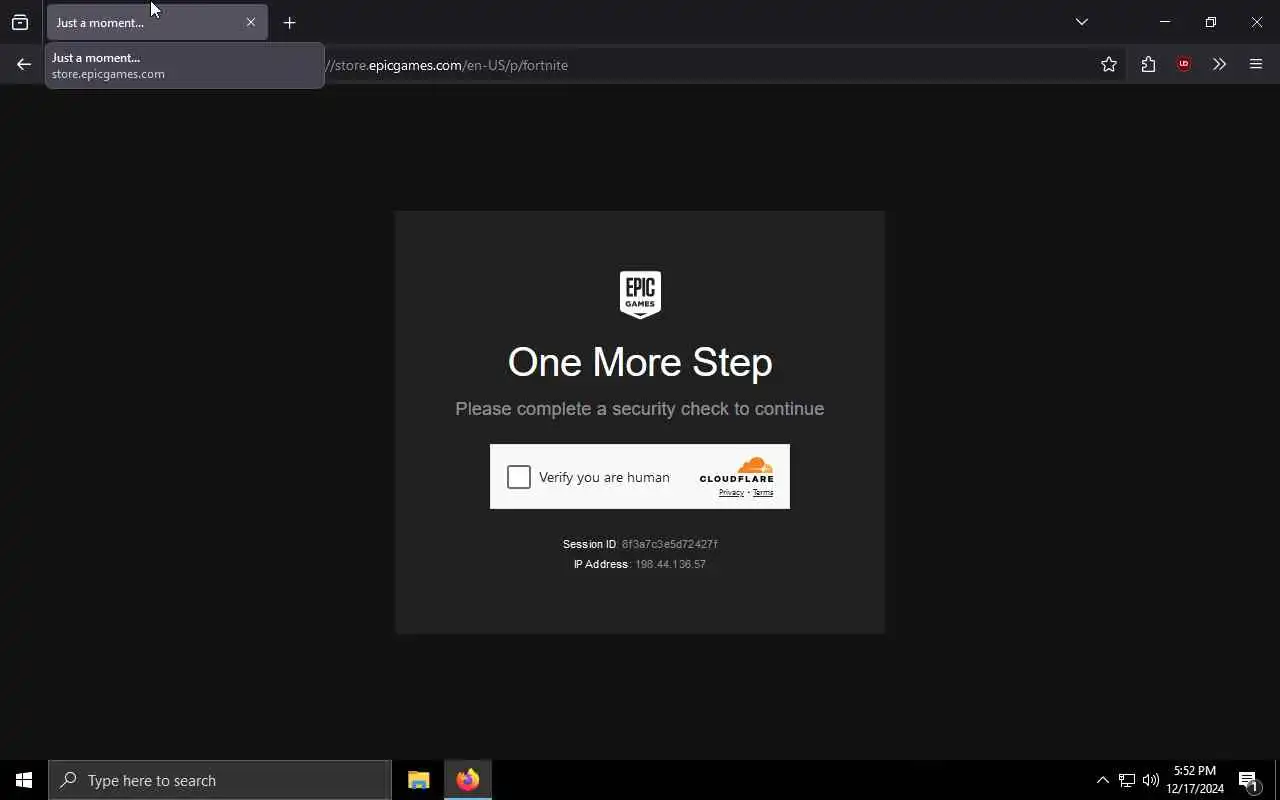Click the Type here to search box
This screenshot has height=800, width=1280.
click(x=220, y=780)
